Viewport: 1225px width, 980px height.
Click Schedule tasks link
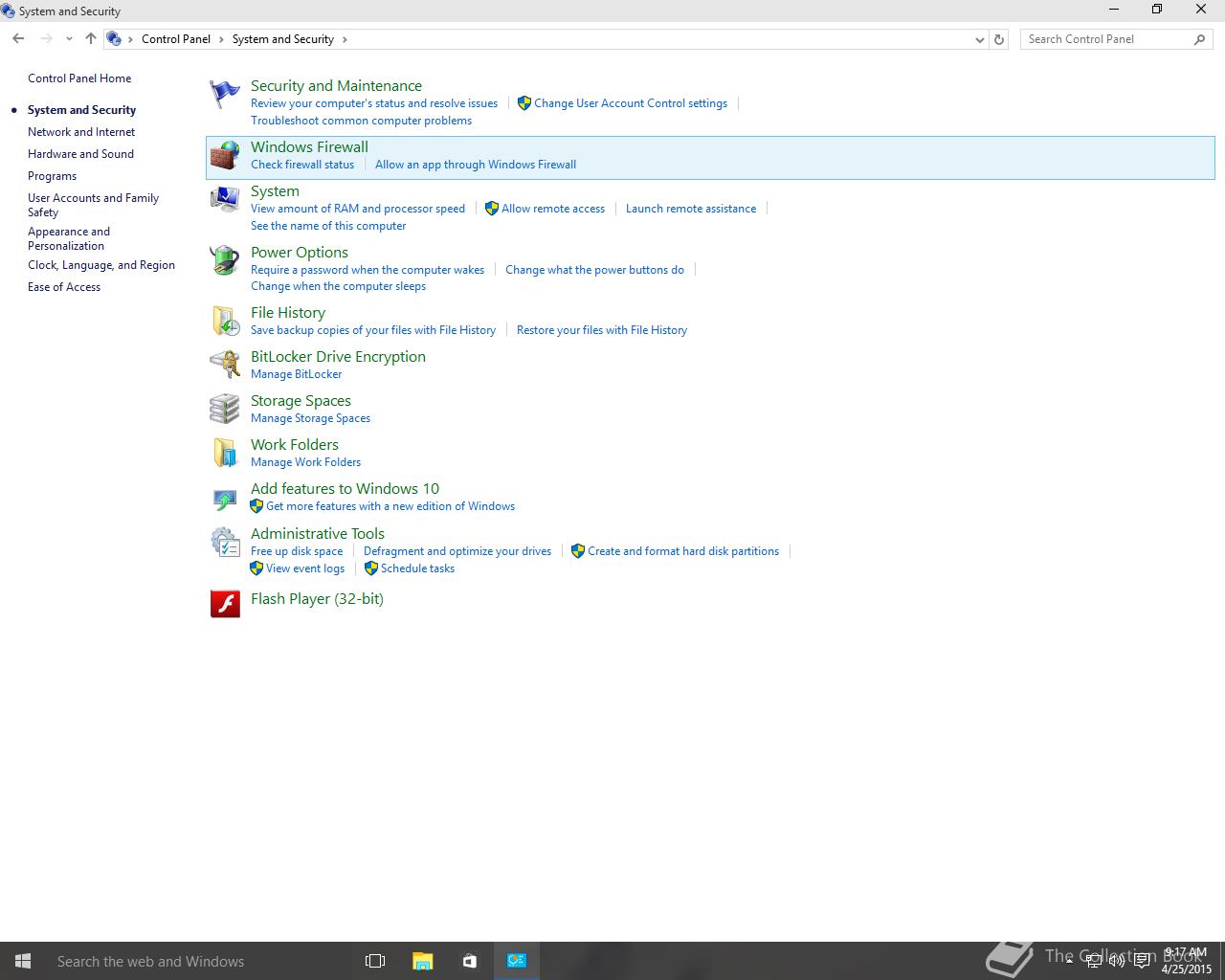[417, 568]
